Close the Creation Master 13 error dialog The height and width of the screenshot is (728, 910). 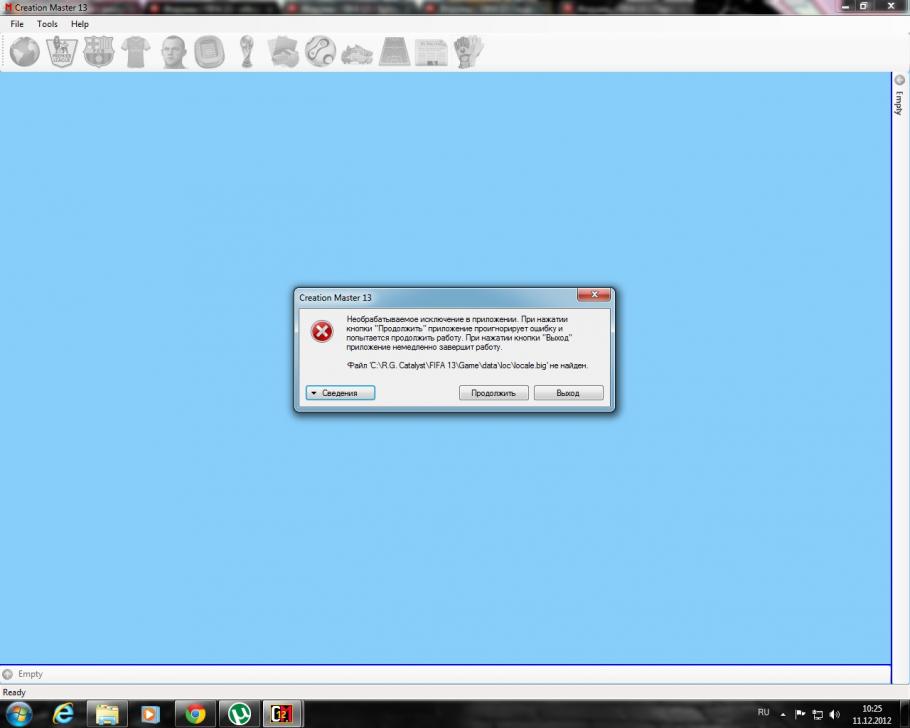pyautogui.click(x=594, y=295)
